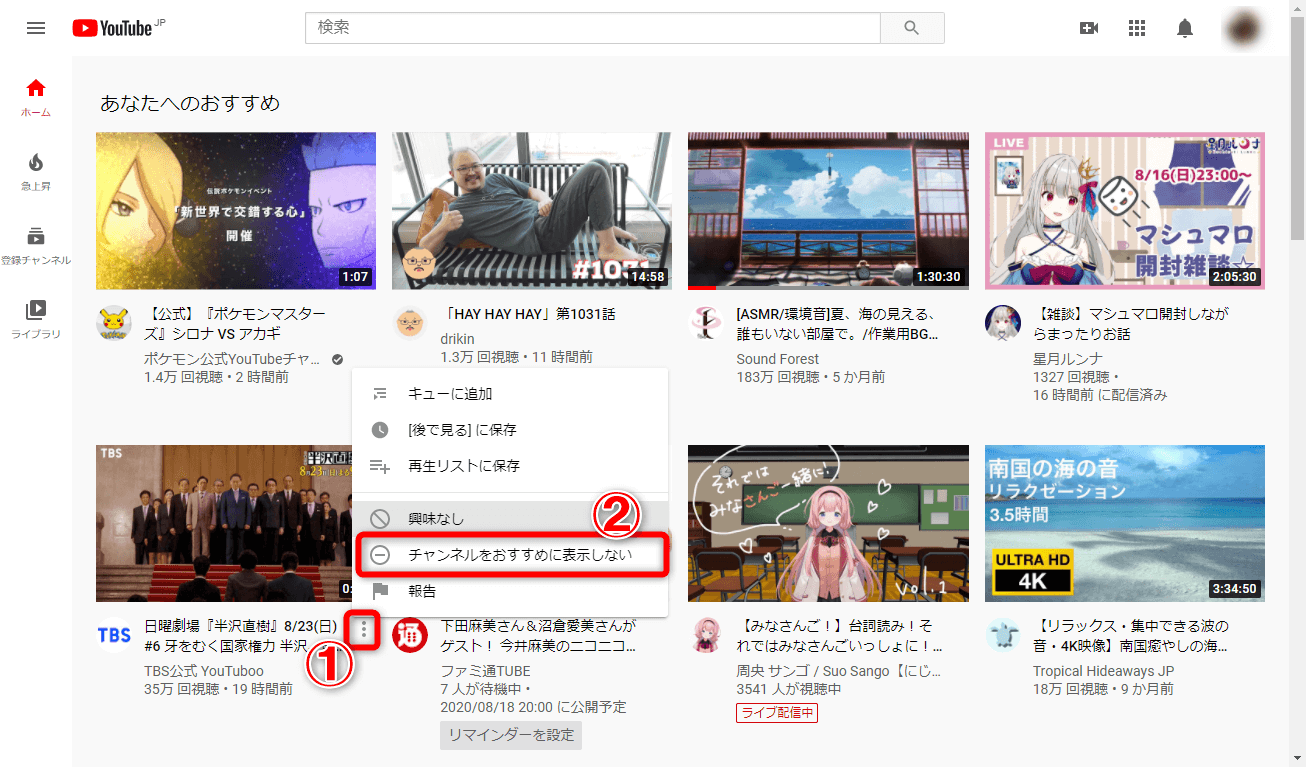Click the リマインダーを設定 button
This screenshot has width=1306, height=767.
click(x=510, y=735)
